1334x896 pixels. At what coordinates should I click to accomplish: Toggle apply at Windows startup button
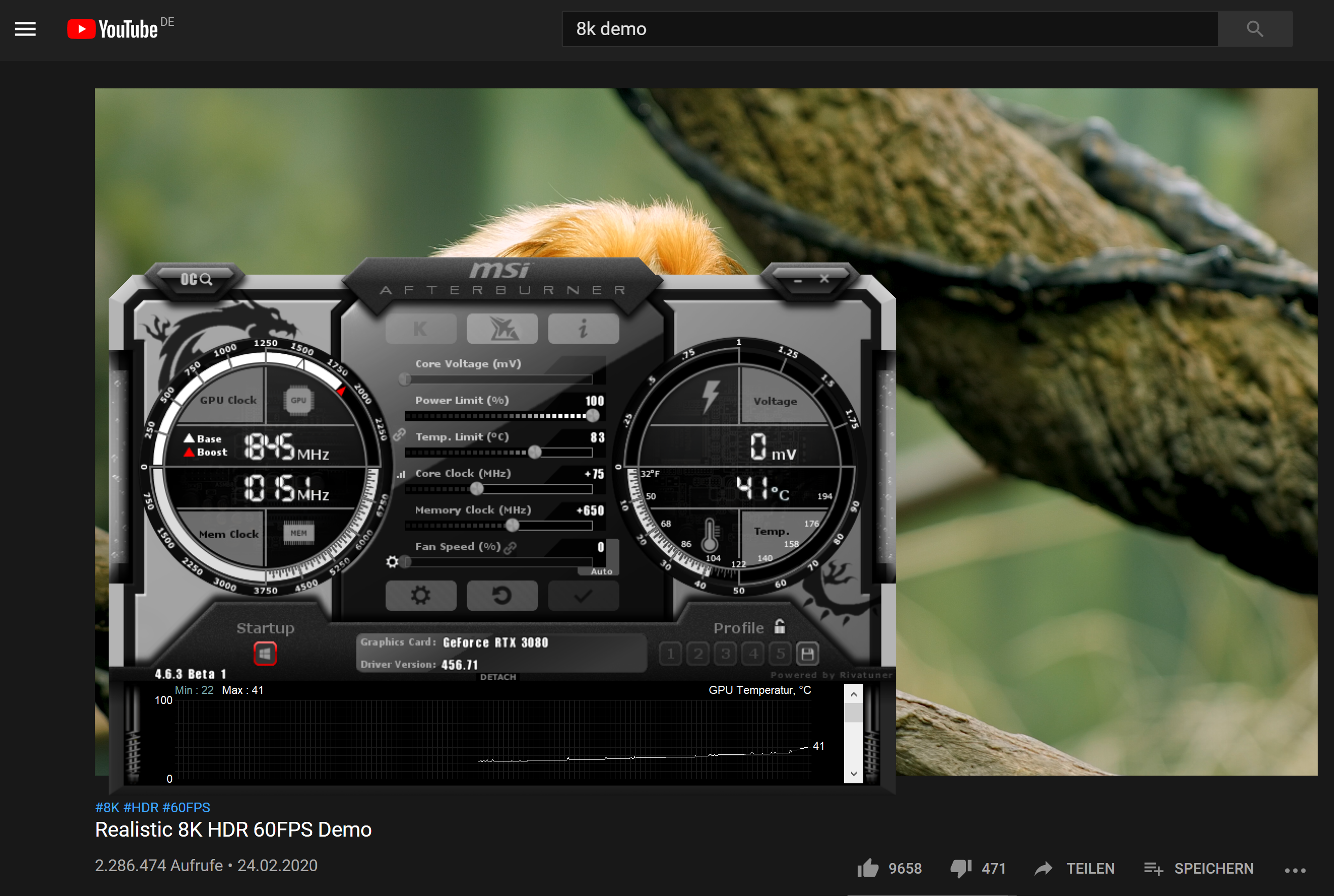click(265, 654)
